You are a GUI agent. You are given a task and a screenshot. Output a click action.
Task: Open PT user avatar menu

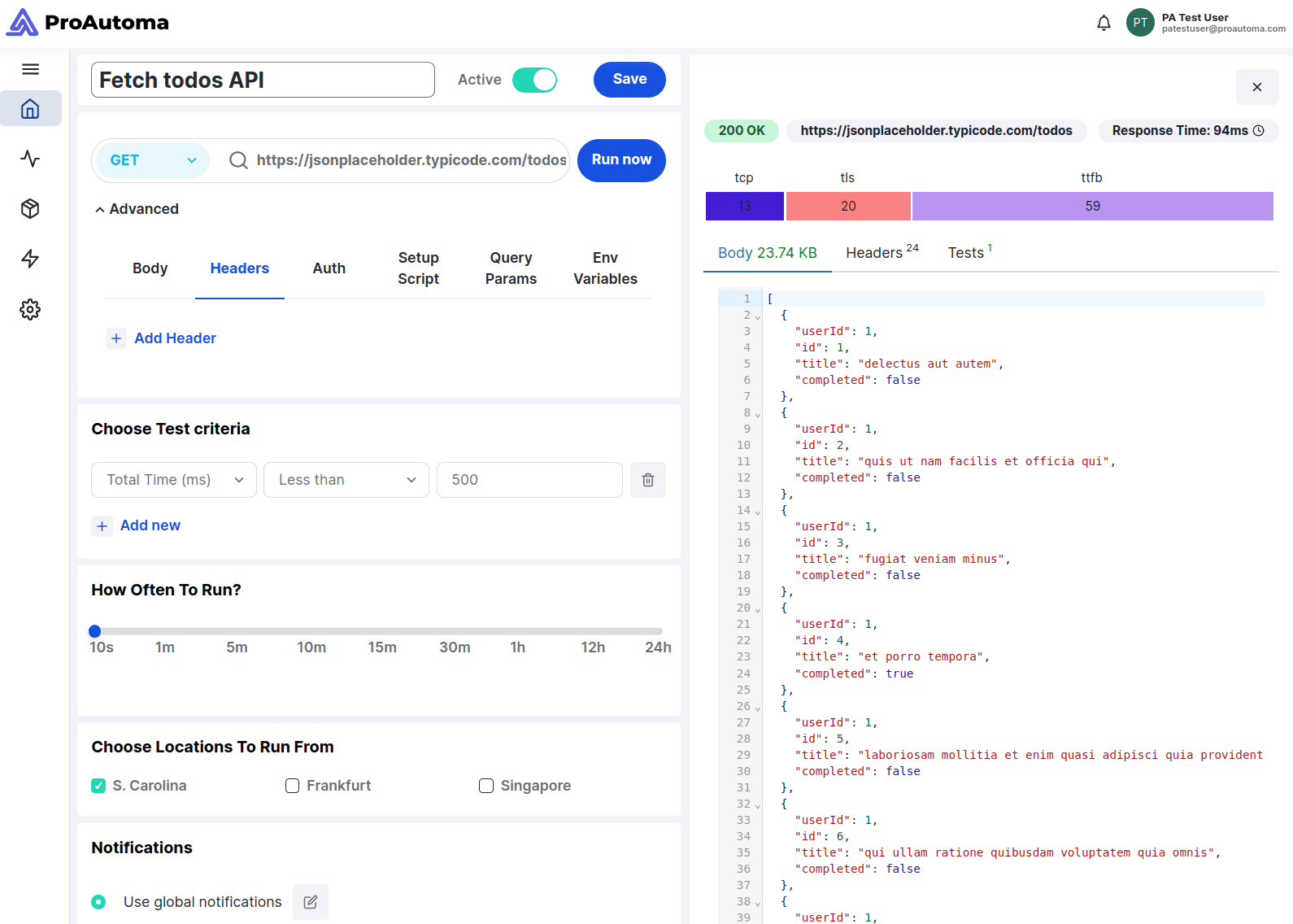coord(1140,23)
